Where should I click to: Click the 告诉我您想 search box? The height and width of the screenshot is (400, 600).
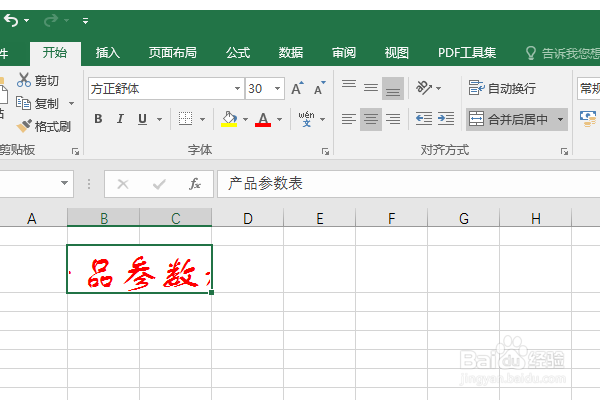(562, 53)
